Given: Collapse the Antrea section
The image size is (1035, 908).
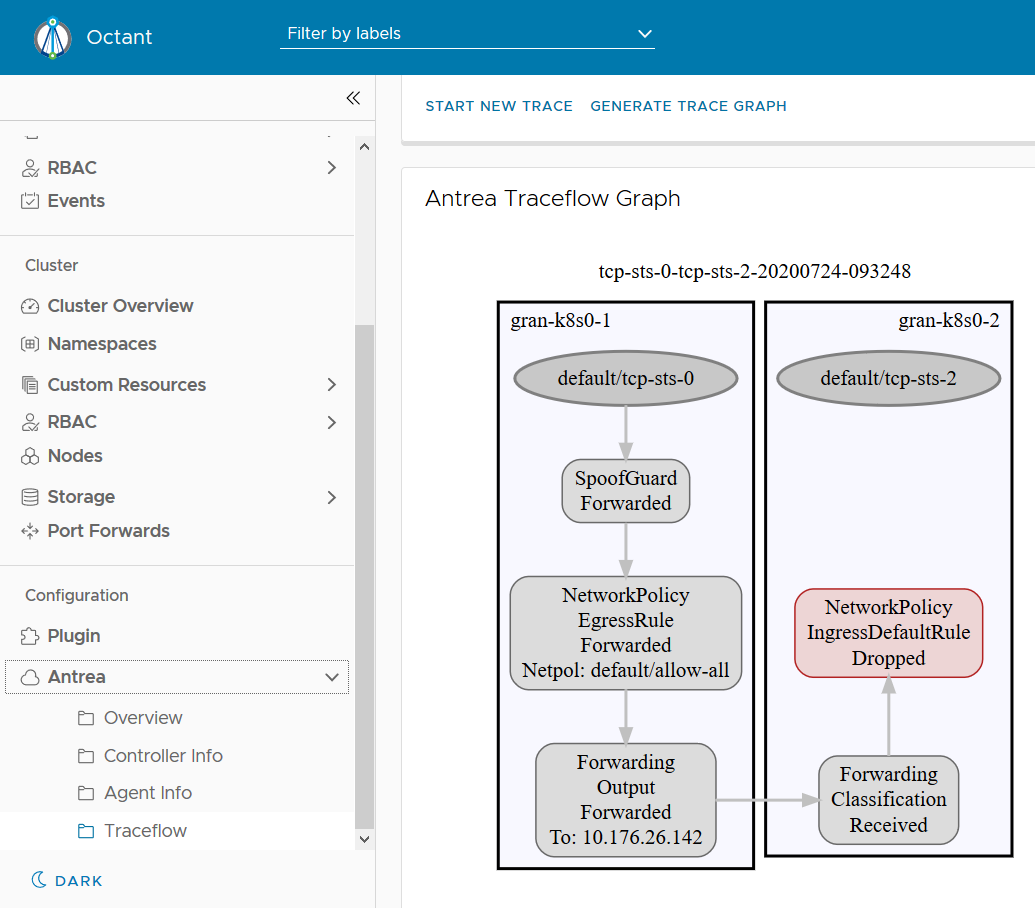Looking at the screenshot, I should (x=331, y=677).
